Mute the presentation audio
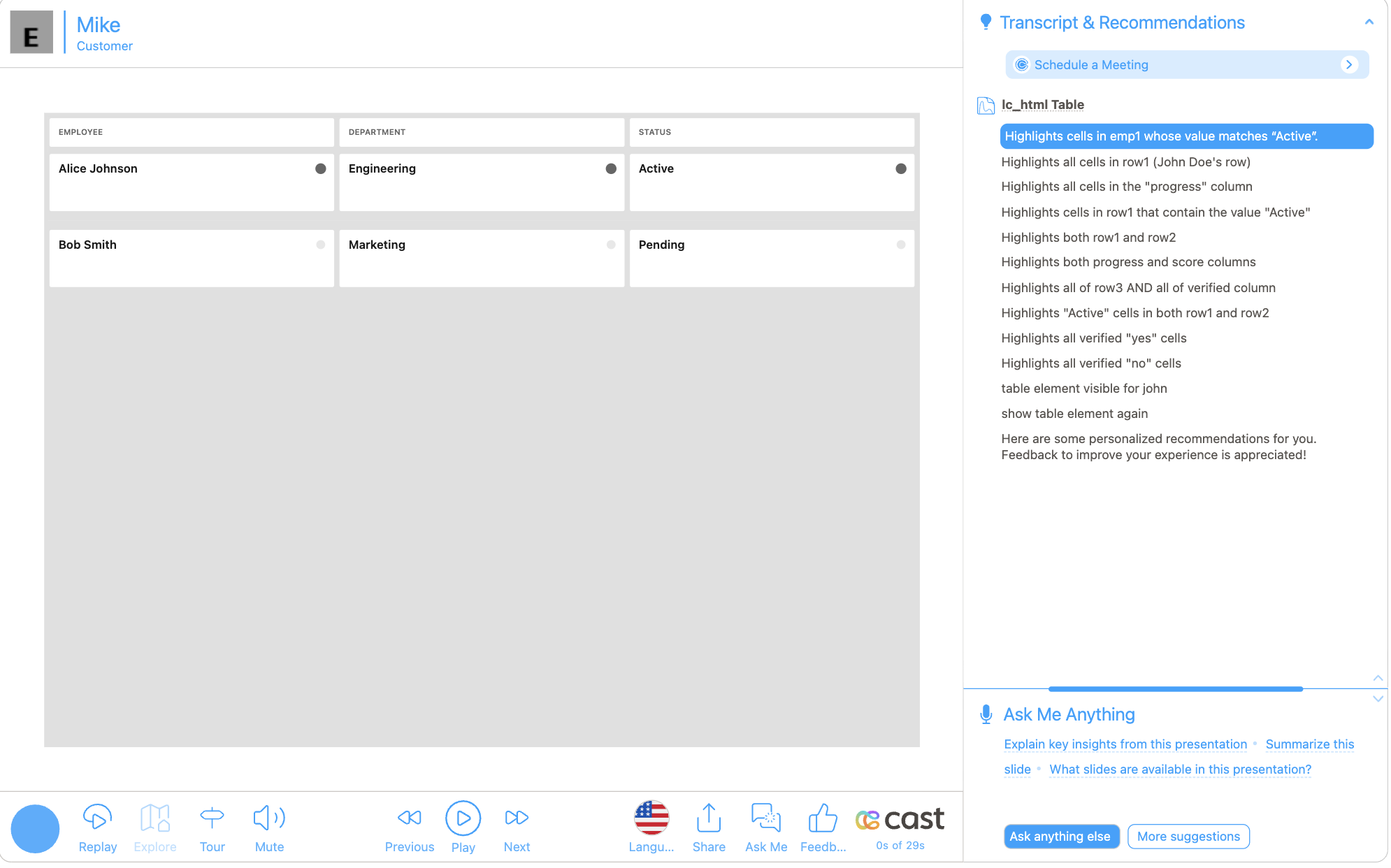Image resolution: width=1391 pixels, height=868 pixels. tap(268, 817)
